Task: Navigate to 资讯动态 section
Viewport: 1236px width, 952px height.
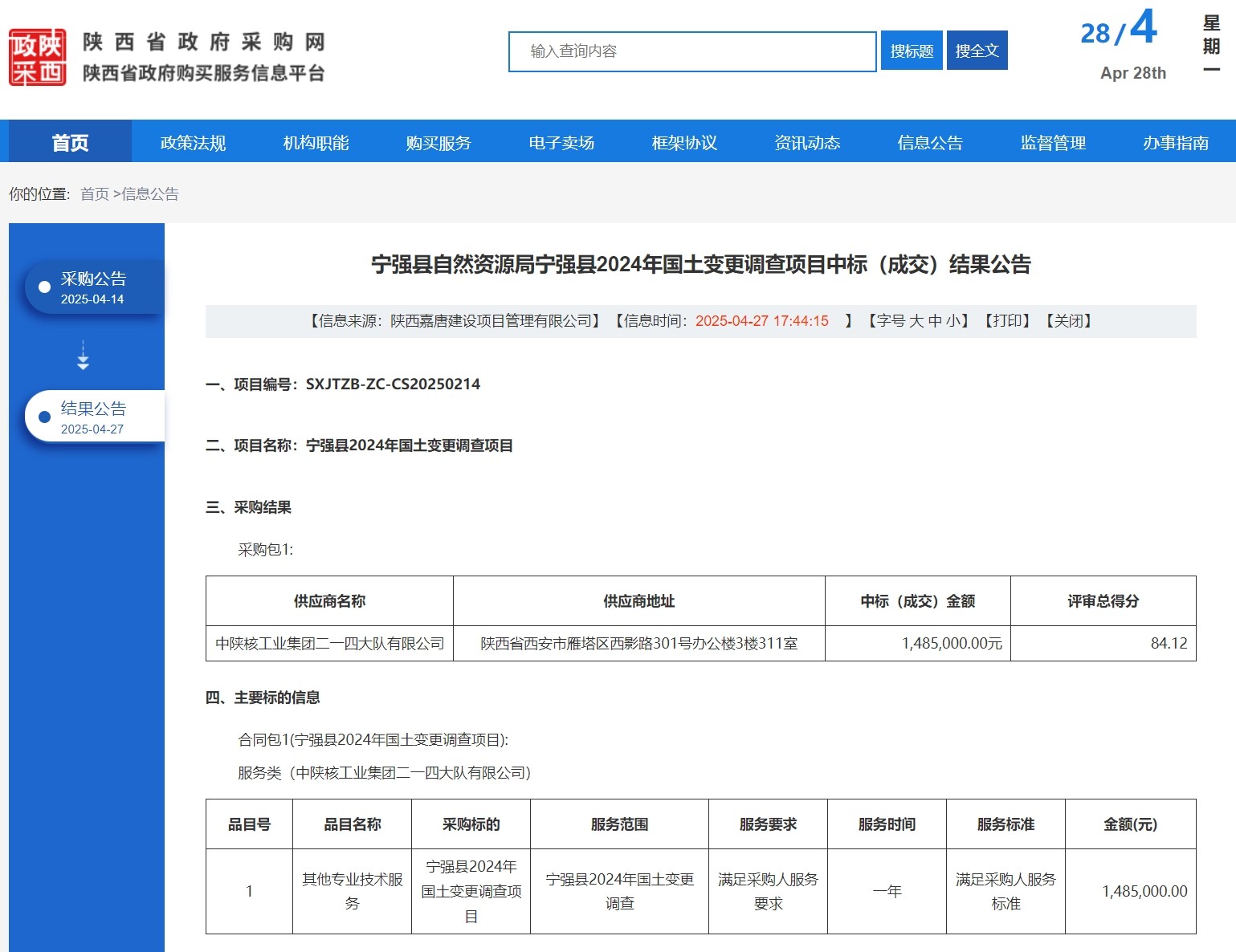Action: tap(807, 143)
